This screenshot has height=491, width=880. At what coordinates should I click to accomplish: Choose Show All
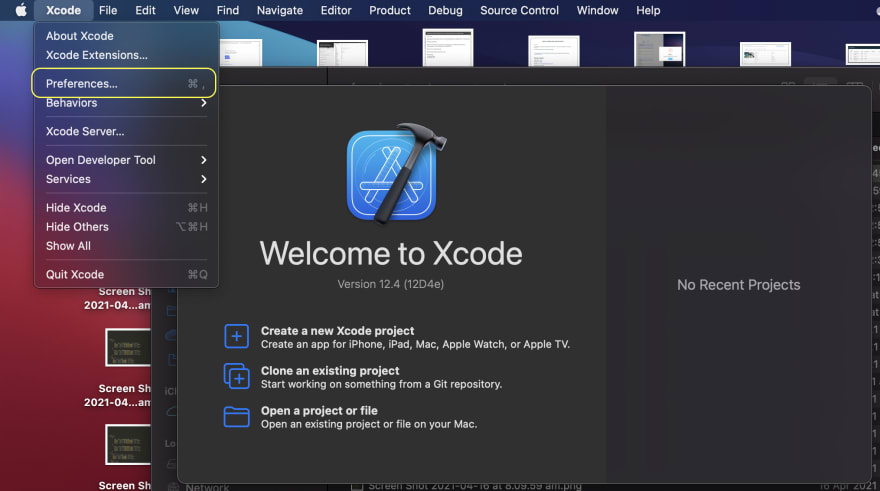click(126, 246)
